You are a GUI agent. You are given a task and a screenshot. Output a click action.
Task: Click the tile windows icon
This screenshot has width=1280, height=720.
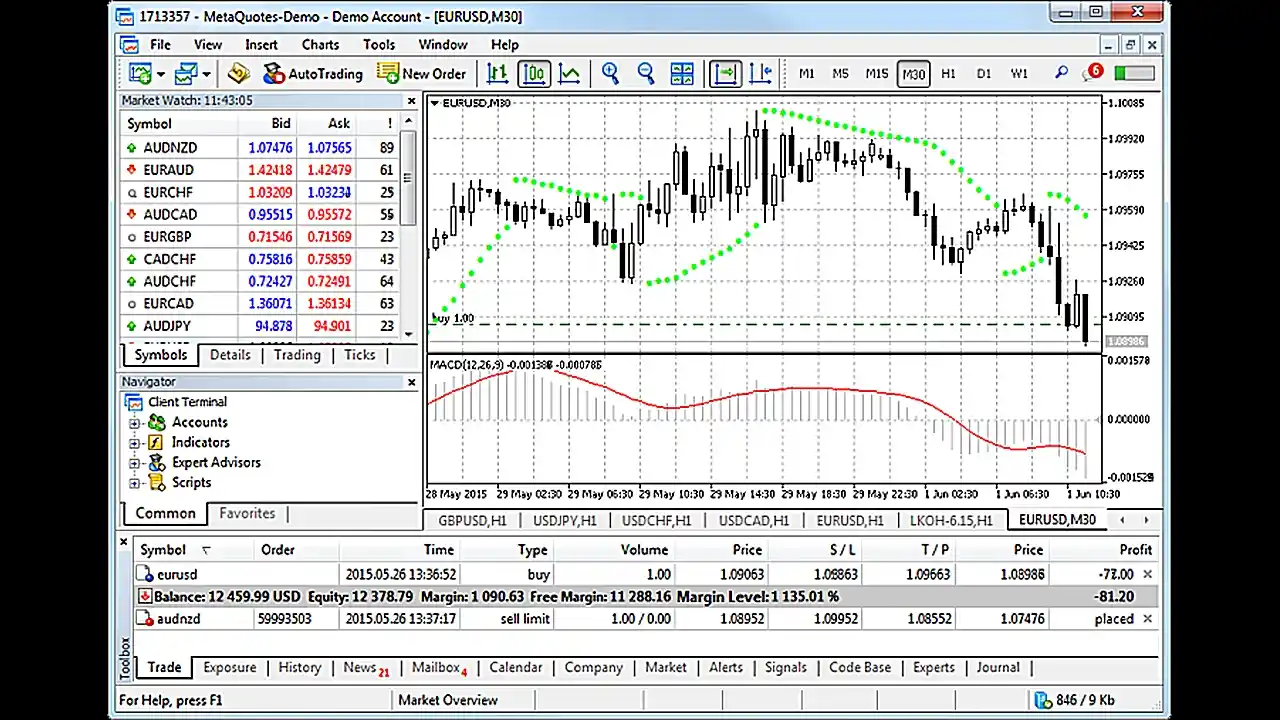click(682, 73)
